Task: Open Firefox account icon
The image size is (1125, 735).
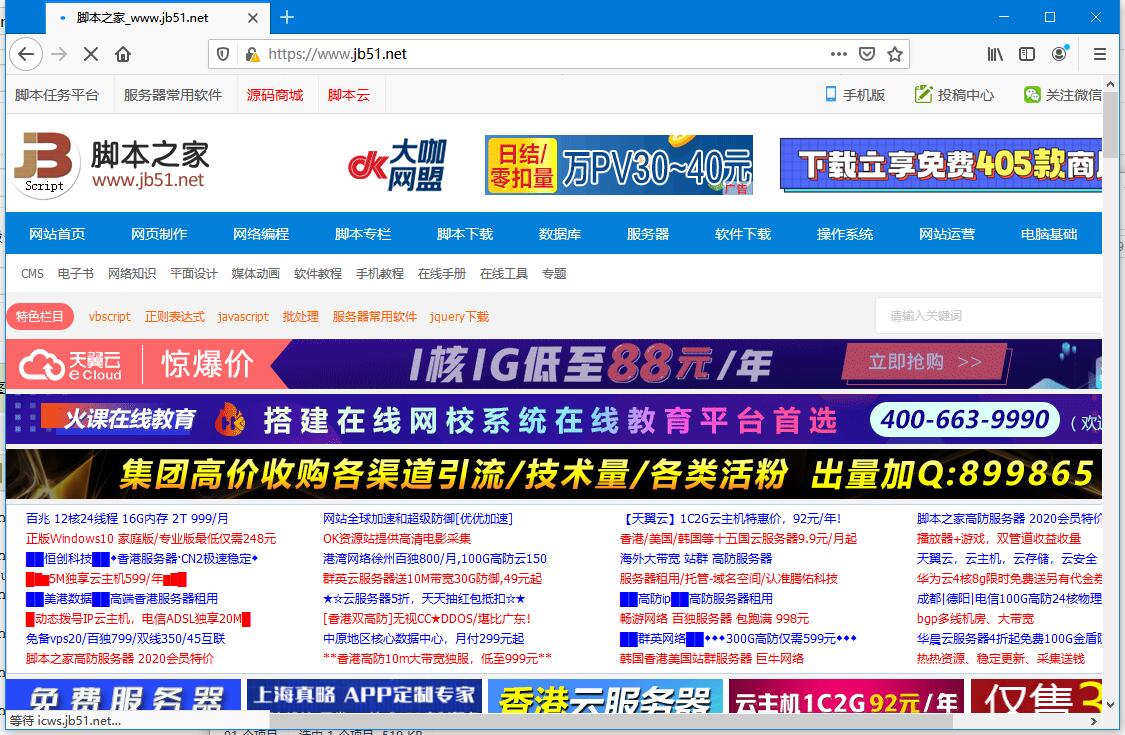Action: (1060, 54)
